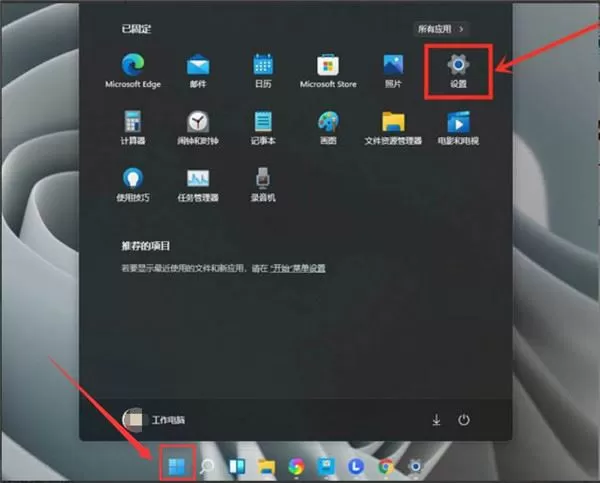Open Microsoft Edge from pinned apps
Image resolution: width=600 pixels, height=483 pixels.
click(133, 71)
